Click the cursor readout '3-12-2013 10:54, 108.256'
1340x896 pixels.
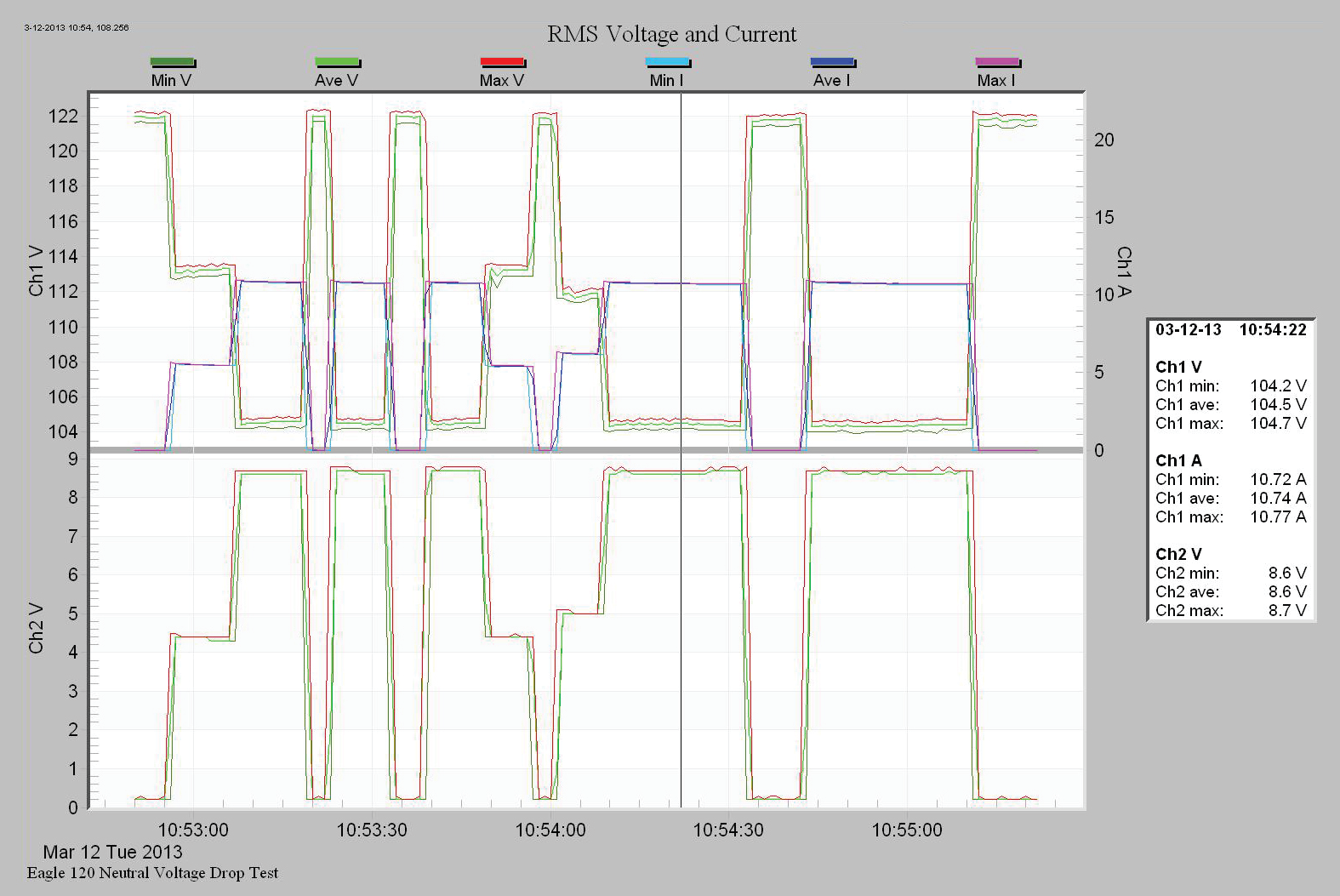point(77,27)
